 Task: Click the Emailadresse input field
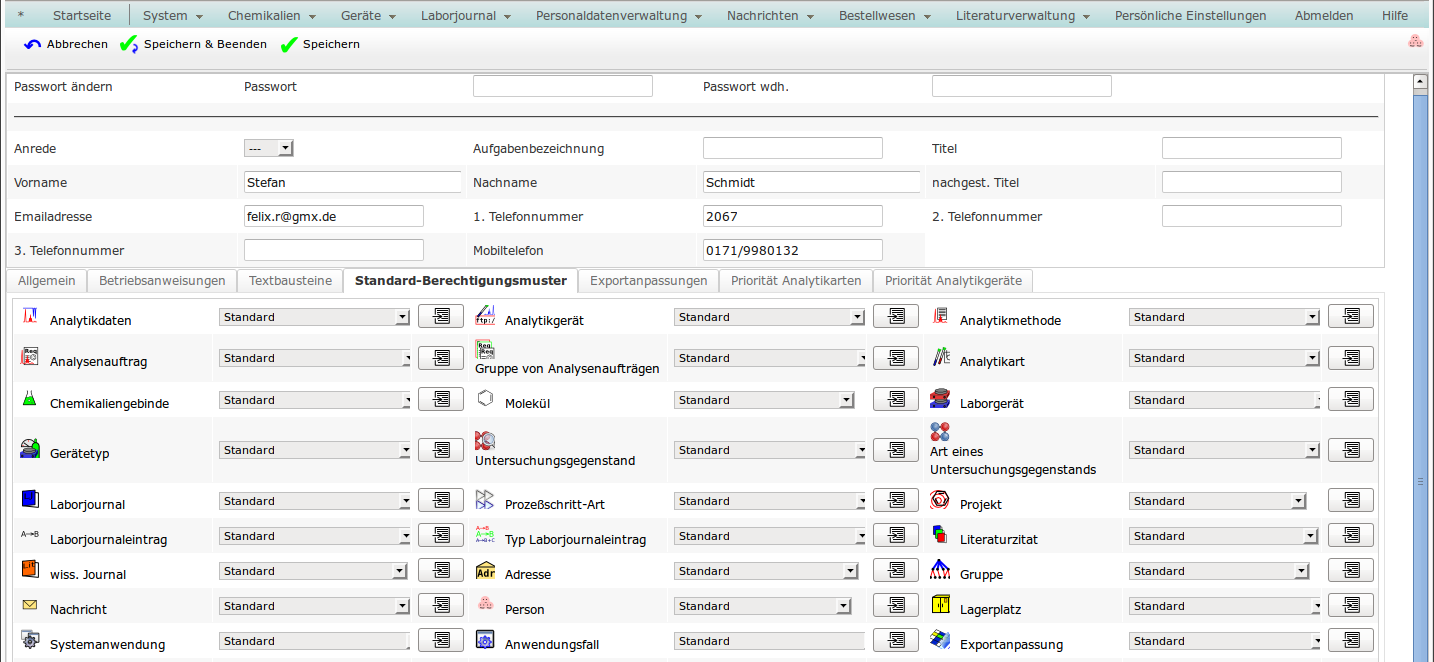(333, 216)
